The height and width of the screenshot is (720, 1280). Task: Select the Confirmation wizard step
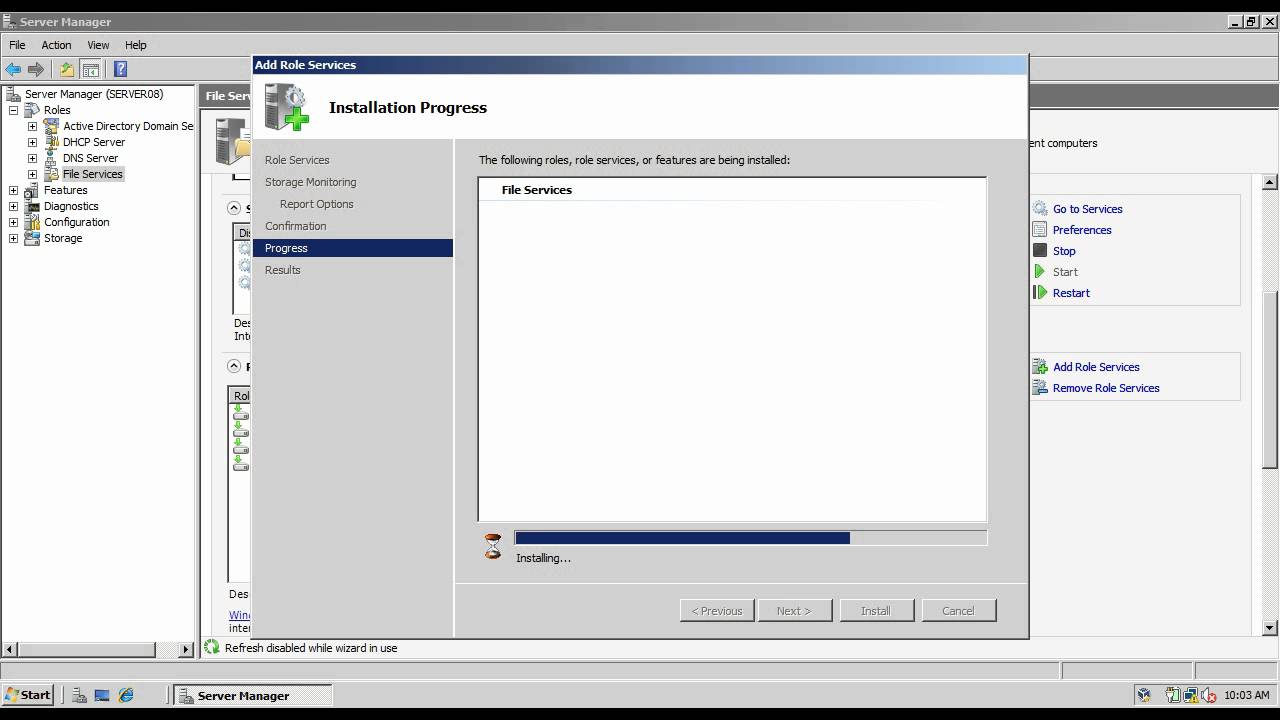pos(295,226)
